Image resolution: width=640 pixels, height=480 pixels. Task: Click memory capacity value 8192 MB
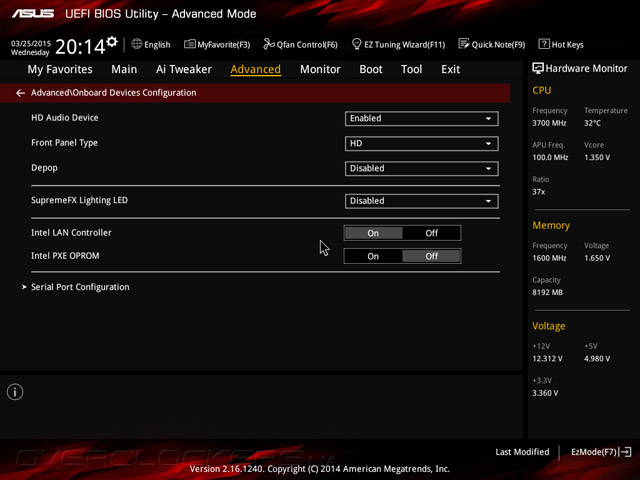pos(547,292)
